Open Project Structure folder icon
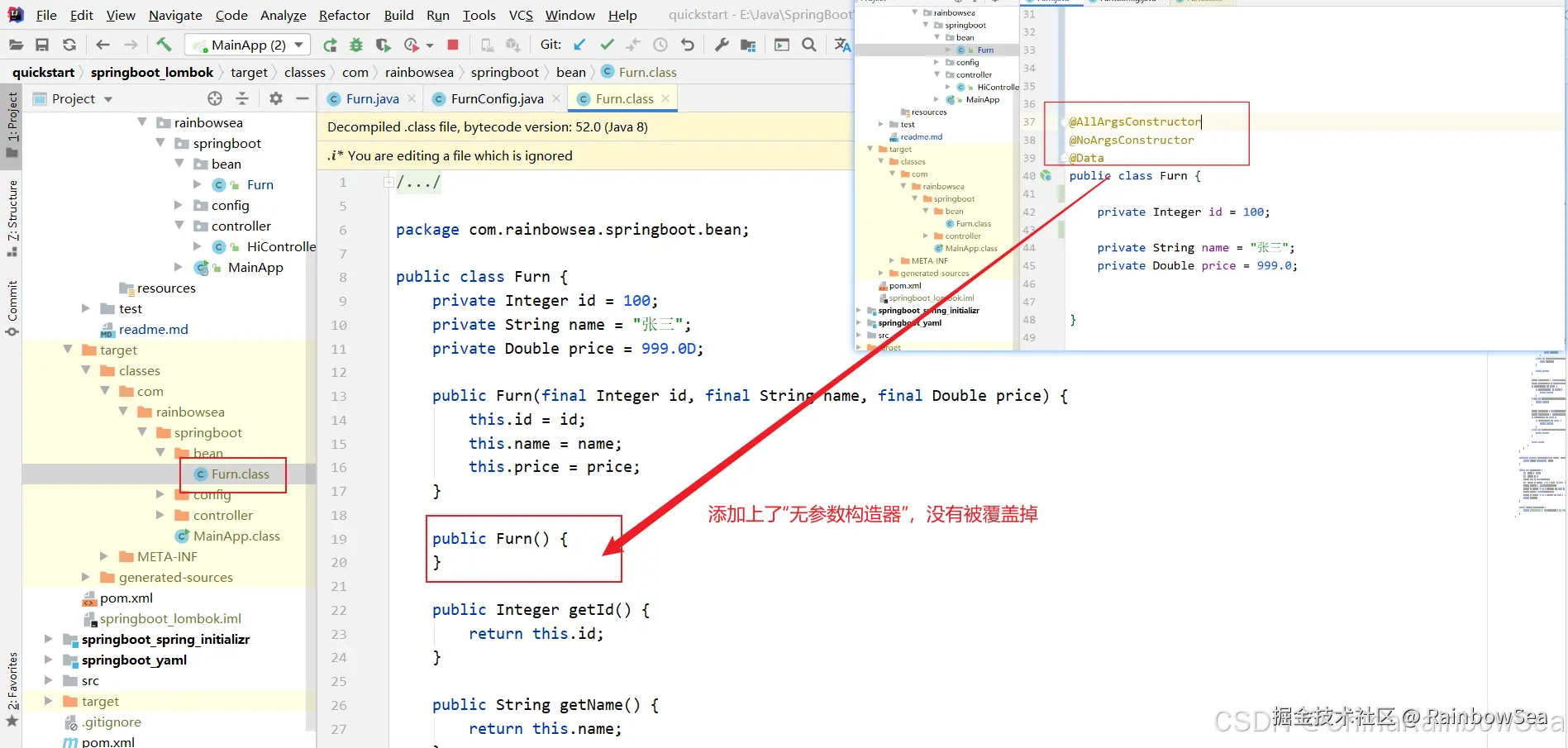This screenshot has width=1568, height=748. point(748,45)
